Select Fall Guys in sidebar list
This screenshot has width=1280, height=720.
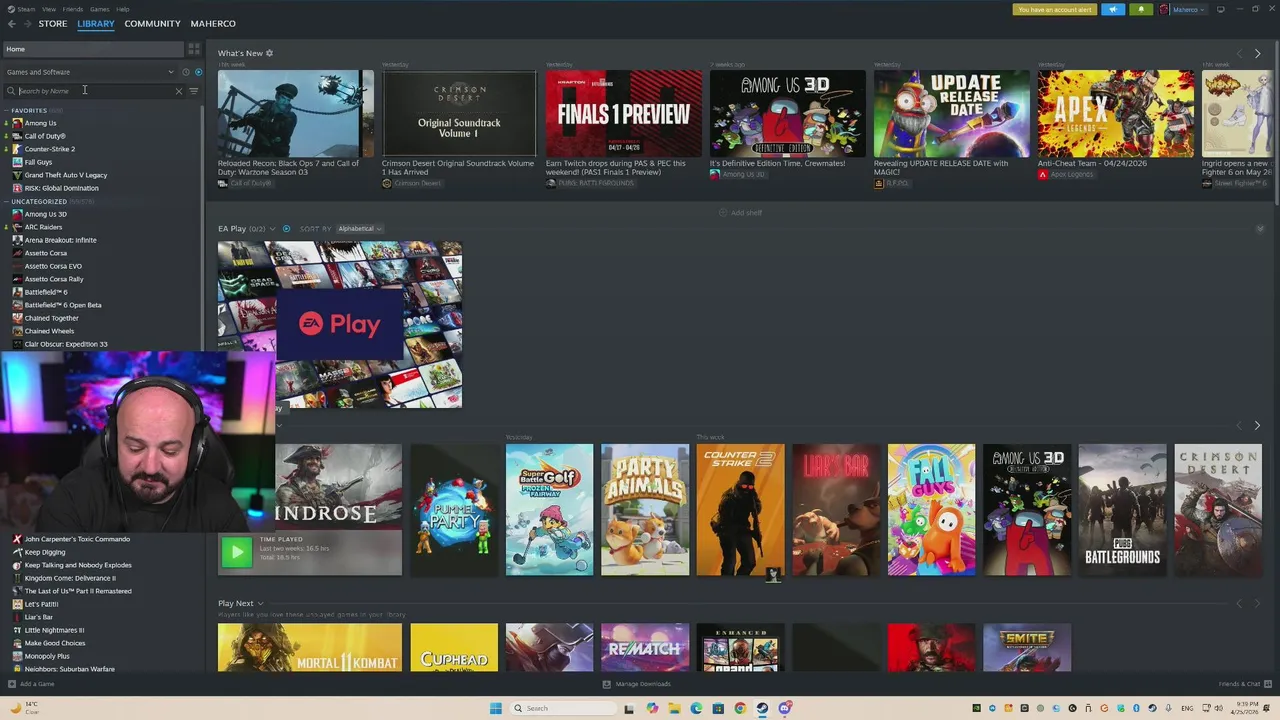(x=38, y=162)
